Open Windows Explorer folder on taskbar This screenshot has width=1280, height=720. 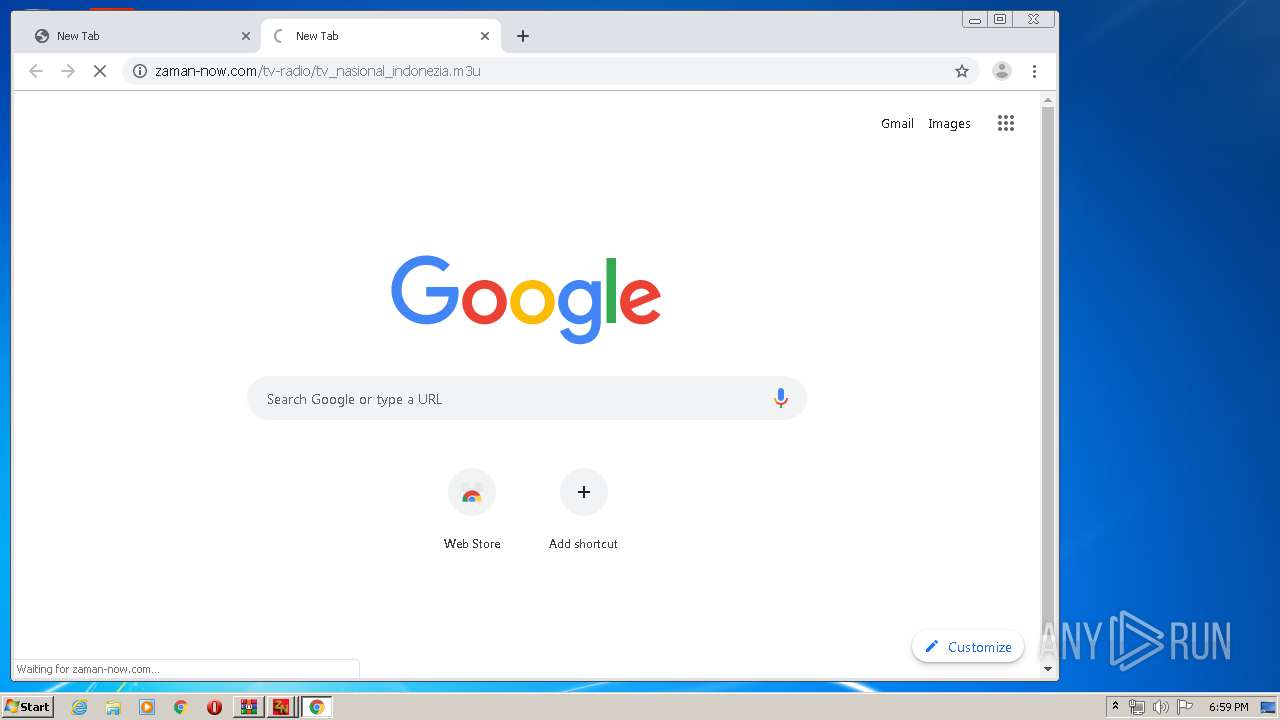coord(113,707)
